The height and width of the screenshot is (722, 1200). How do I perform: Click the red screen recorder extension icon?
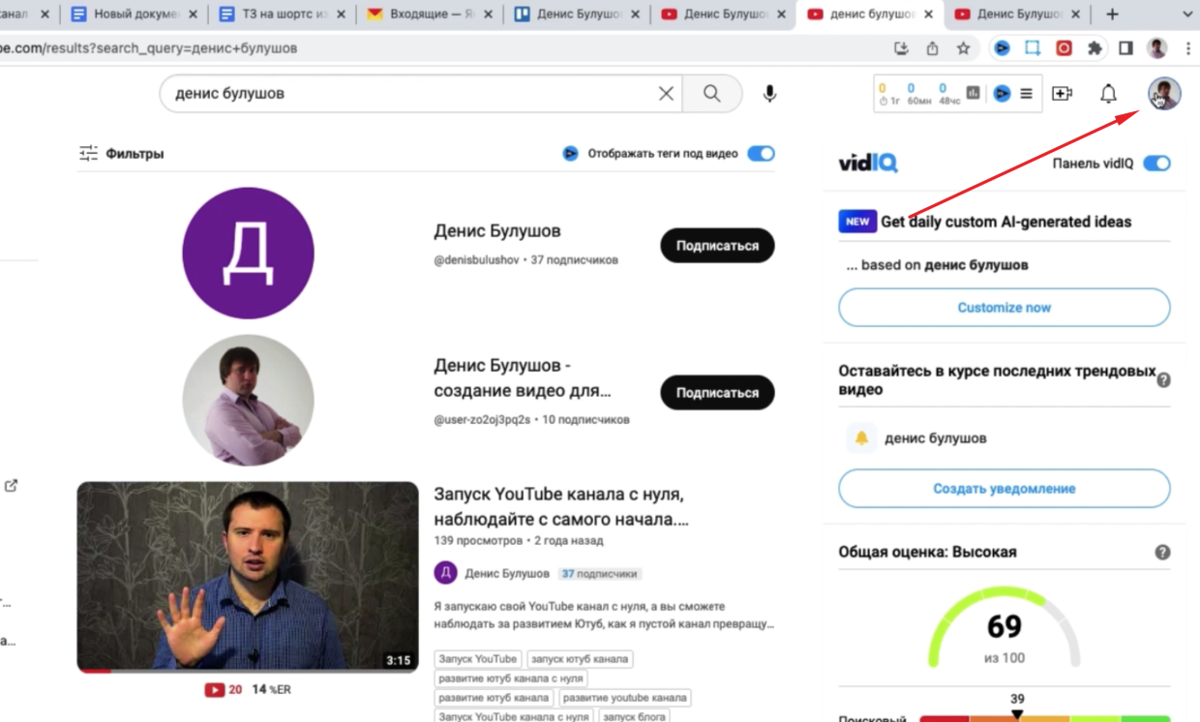[x=1064, y=48]
